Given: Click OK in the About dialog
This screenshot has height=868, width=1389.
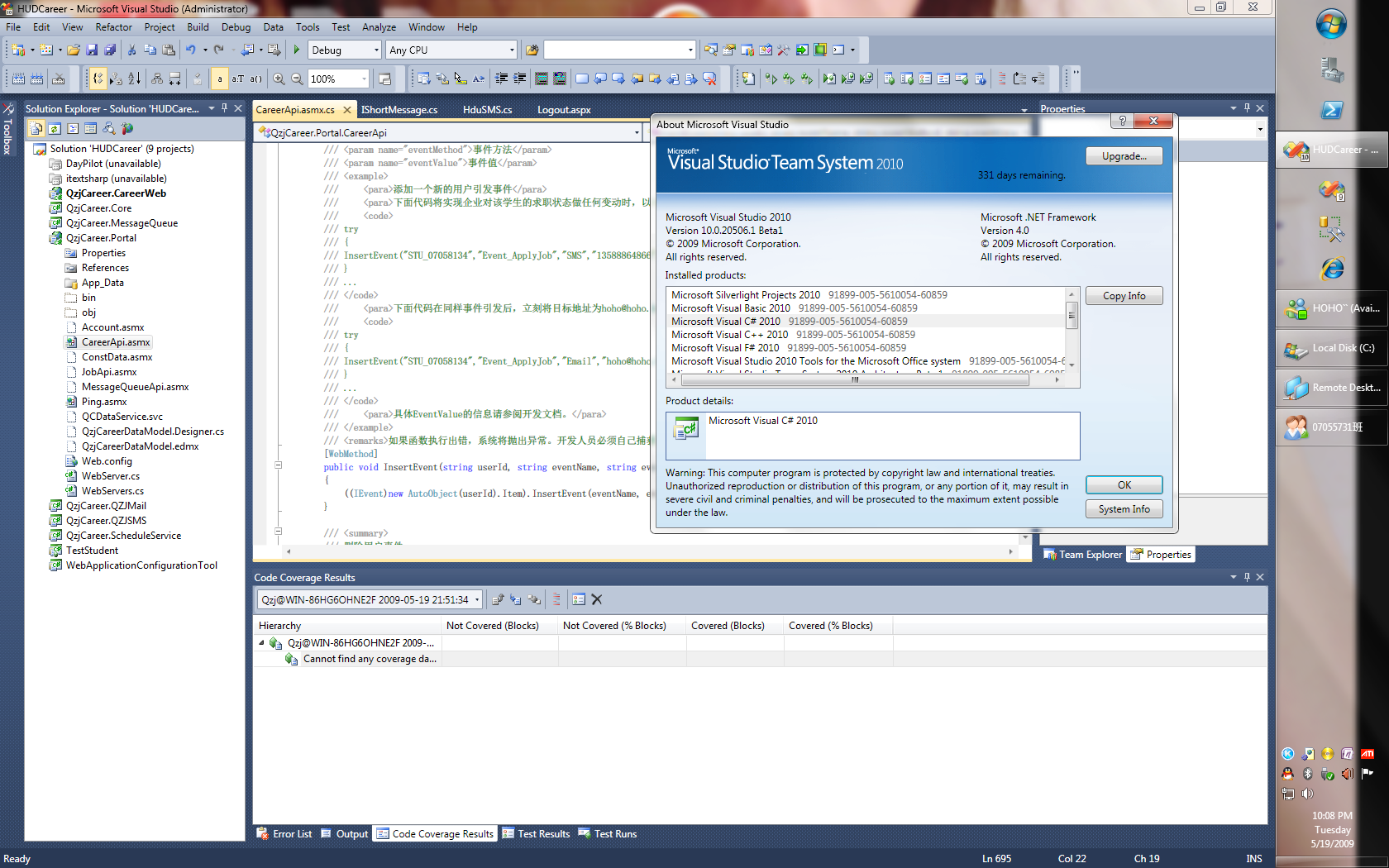Looking at the screenshot, I should tap(1124, 484).
